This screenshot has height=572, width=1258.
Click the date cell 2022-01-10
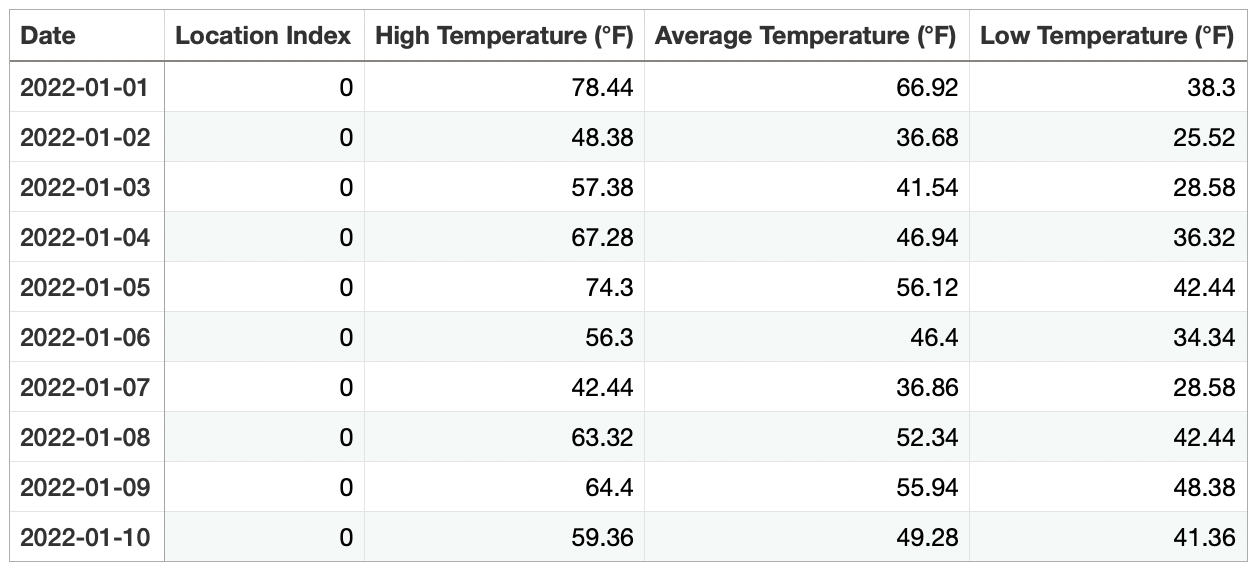click(85, 538)
